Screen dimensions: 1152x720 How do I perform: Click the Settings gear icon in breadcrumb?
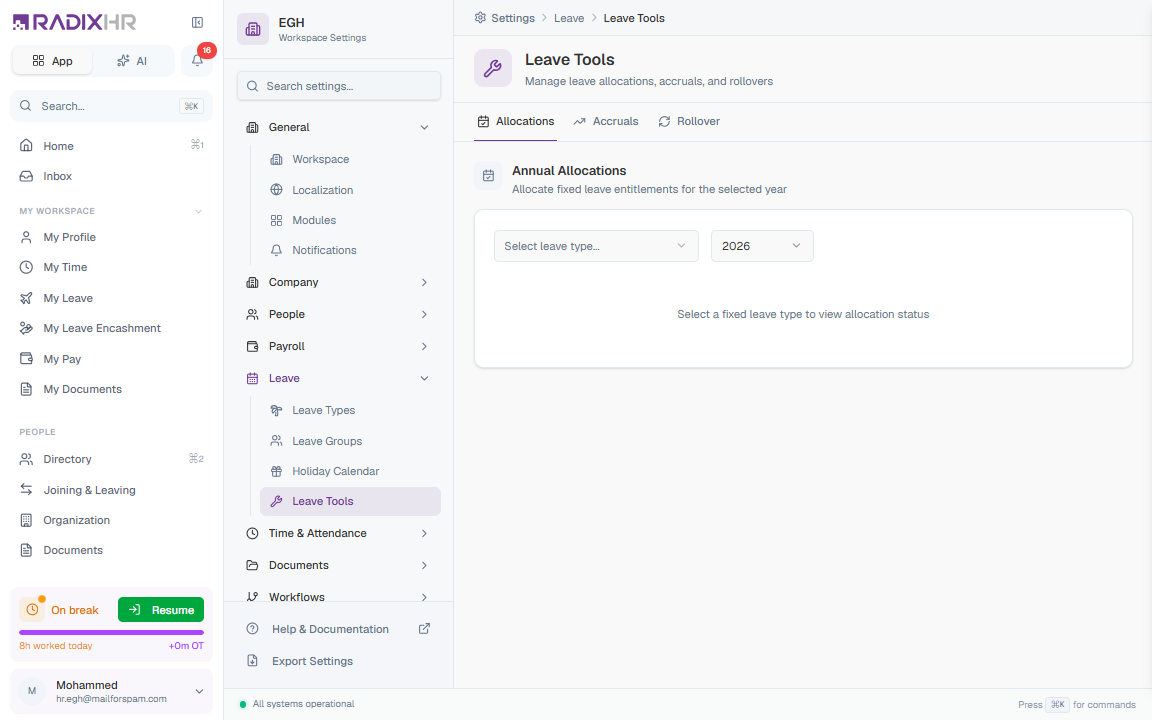[480, 18]
